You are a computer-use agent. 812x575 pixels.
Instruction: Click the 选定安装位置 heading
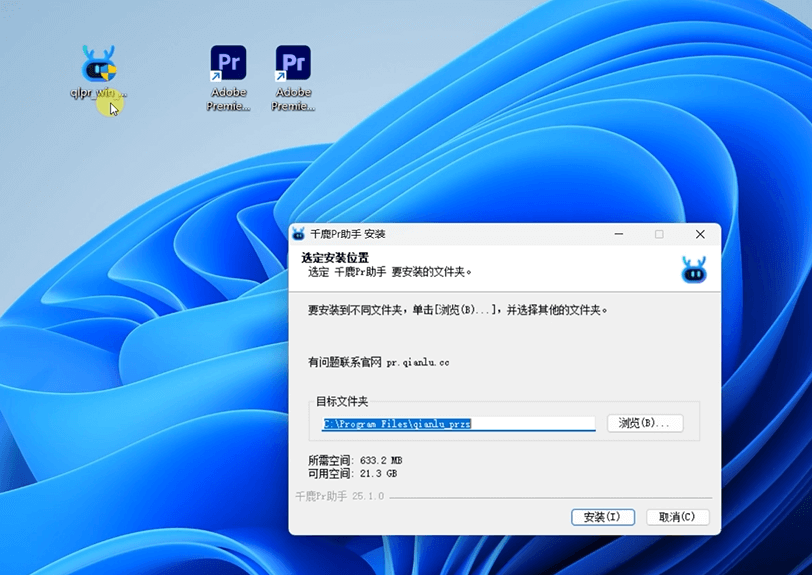click(x=335, y=257)
